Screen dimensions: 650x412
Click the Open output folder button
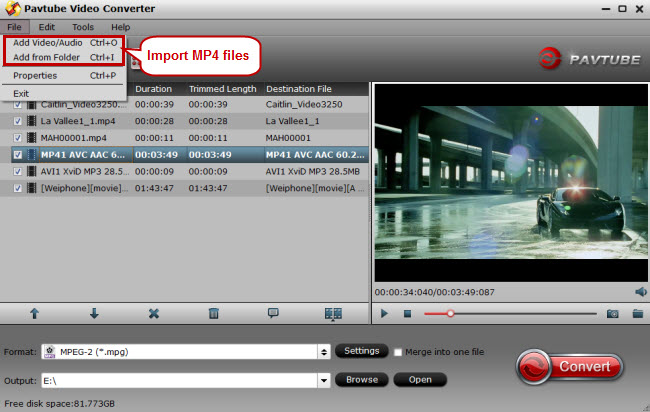[420, 380]
